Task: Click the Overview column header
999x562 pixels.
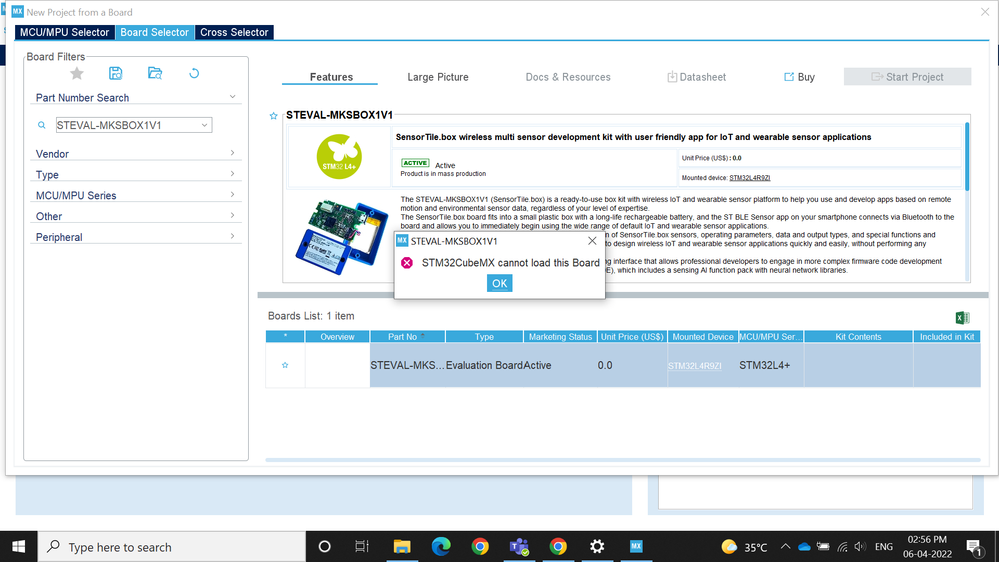Action: click(337, 336)
